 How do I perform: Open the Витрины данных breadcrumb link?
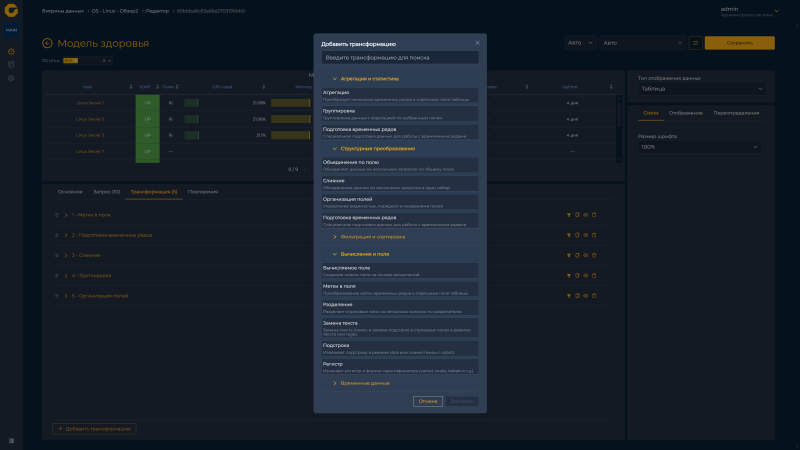click(x=63, y=11)
